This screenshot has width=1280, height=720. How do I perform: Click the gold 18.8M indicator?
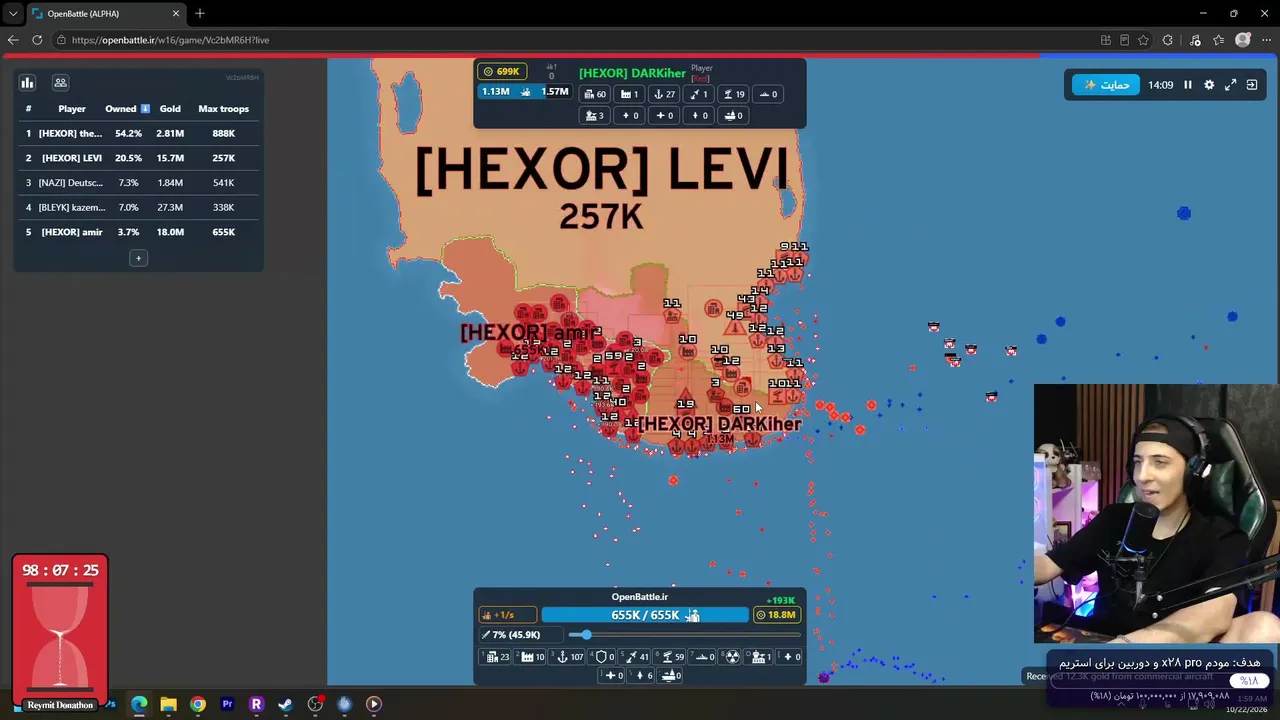tap(777, 615)
